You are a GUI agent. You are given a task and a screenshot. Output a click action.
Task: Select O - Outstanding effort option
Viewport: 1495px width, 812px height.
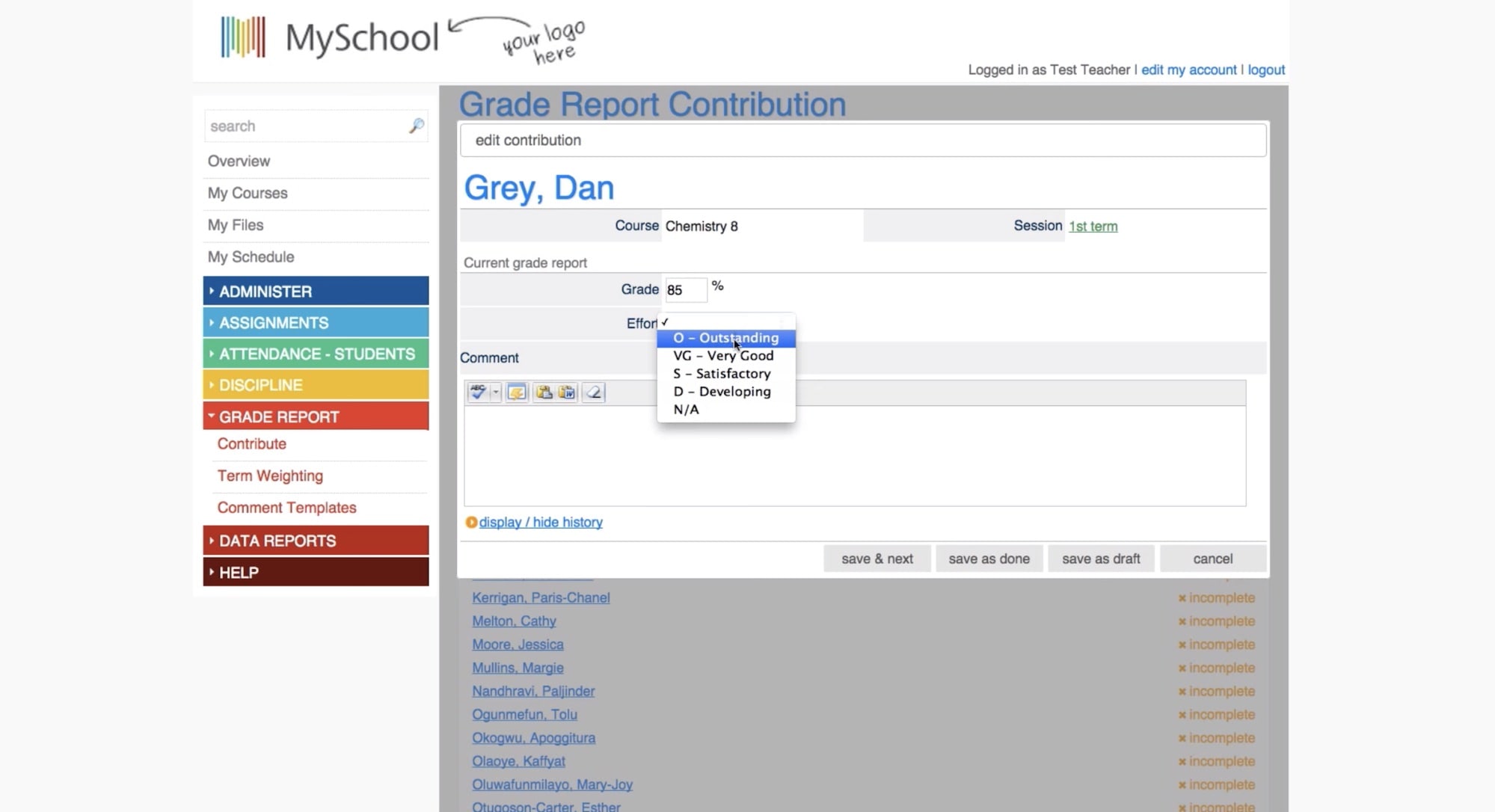tap(725, 338)
